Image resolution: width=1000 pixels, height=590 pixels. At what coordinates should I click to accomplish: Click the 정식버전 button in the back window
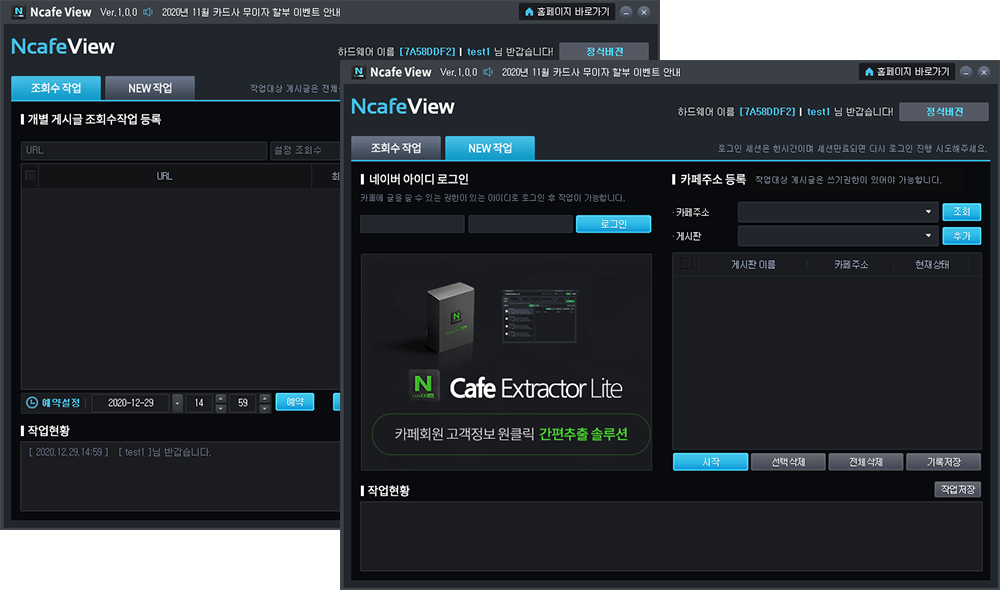[604, 51]
